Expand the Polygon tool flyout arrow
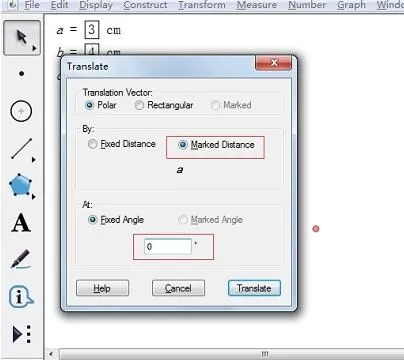The height and width of the screenshot is (360, 404). click(34, 197)
